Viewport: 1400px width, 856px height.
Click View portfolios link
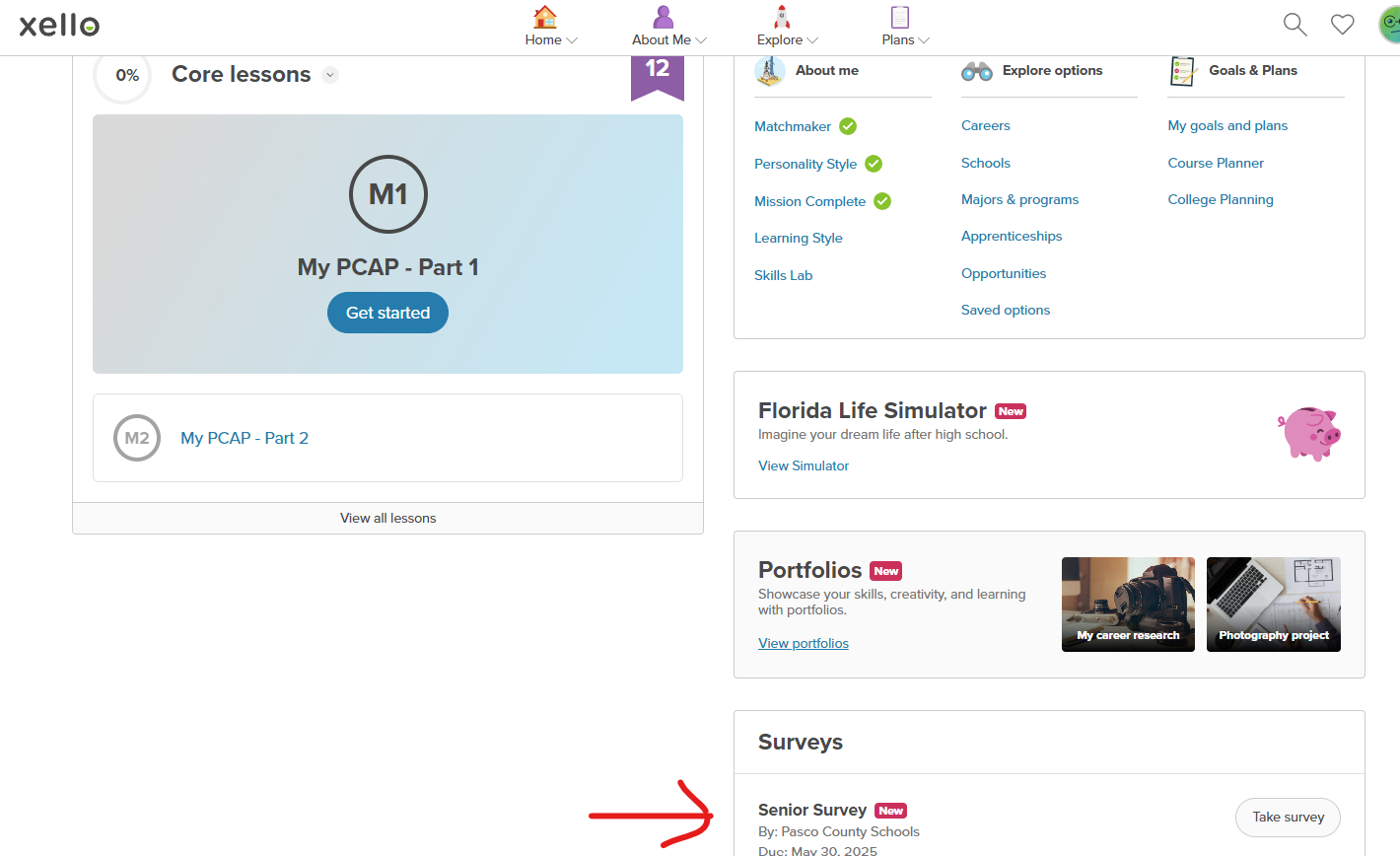pos(804,643)
